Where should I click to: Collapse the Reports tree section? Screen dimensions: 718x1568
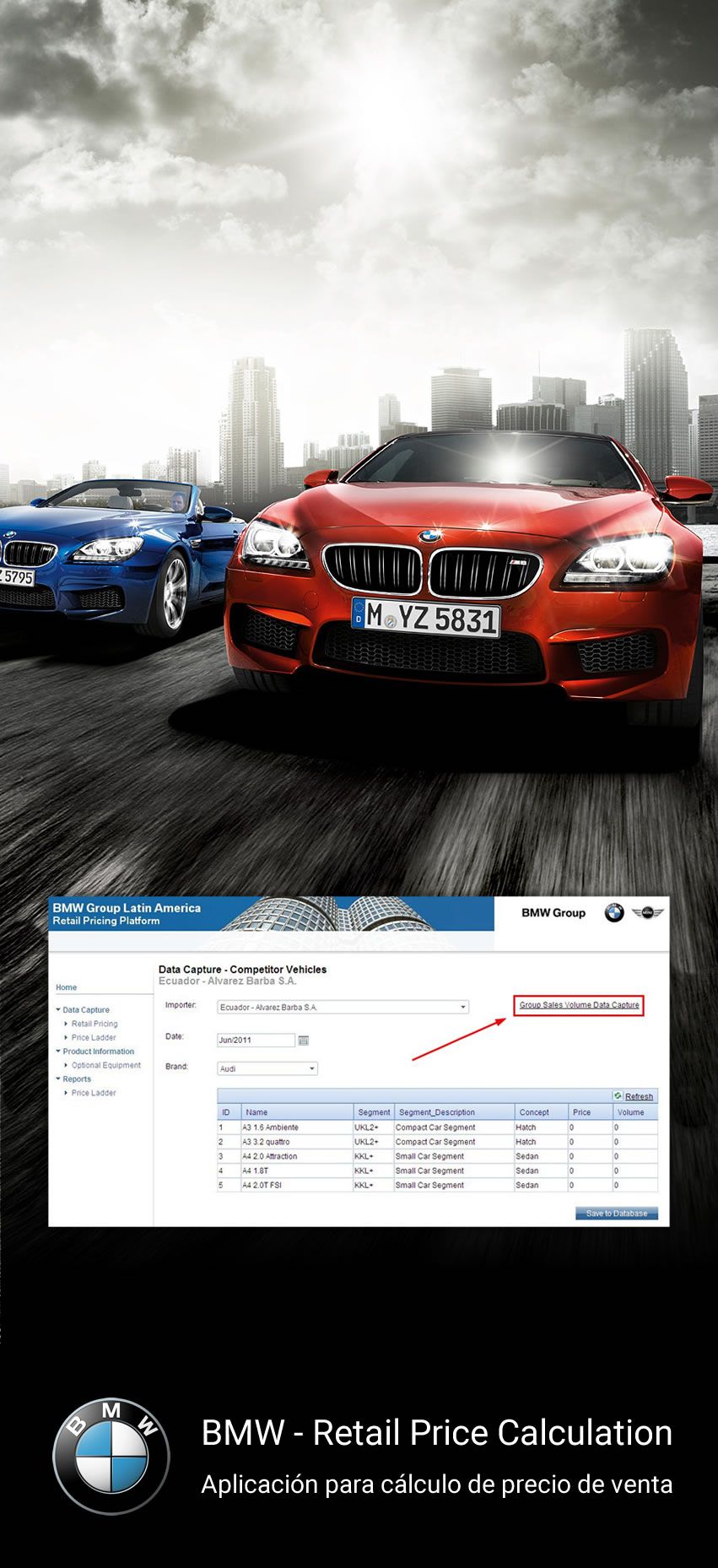(x=58, y=1079)
